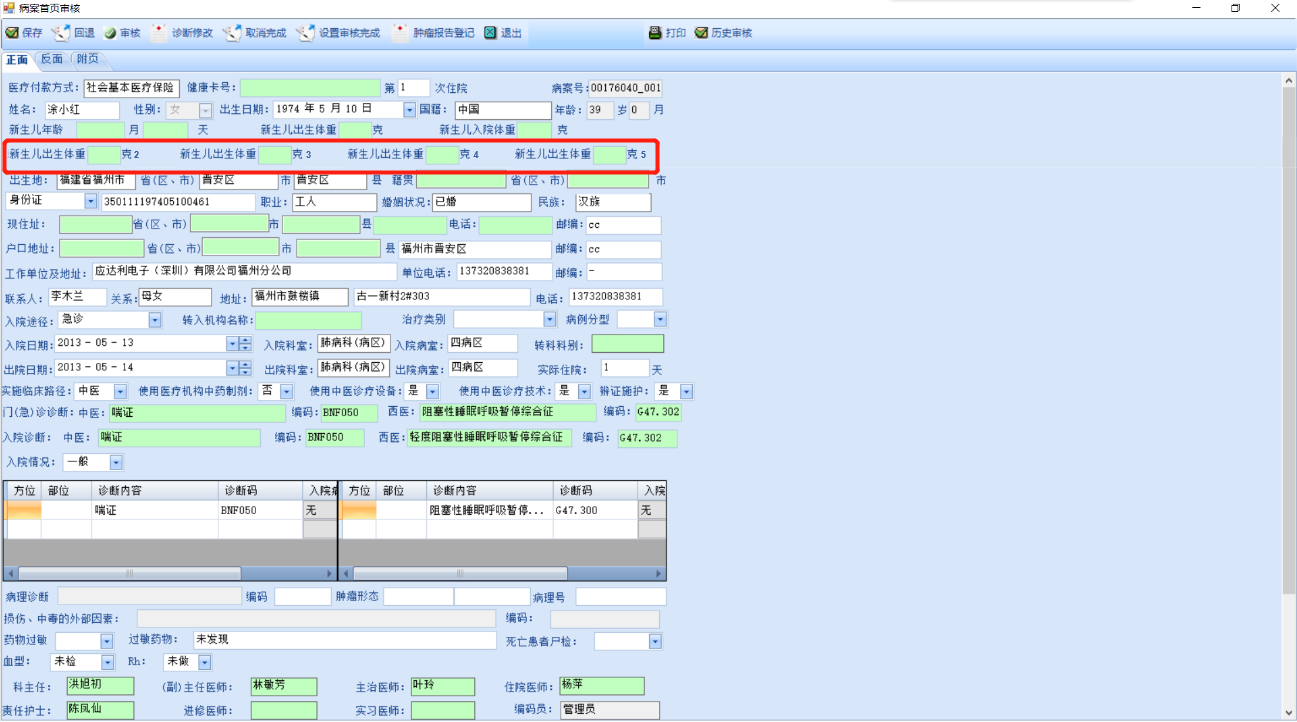
Task: Click the app icon in the title bar
Action: [9, 8]
